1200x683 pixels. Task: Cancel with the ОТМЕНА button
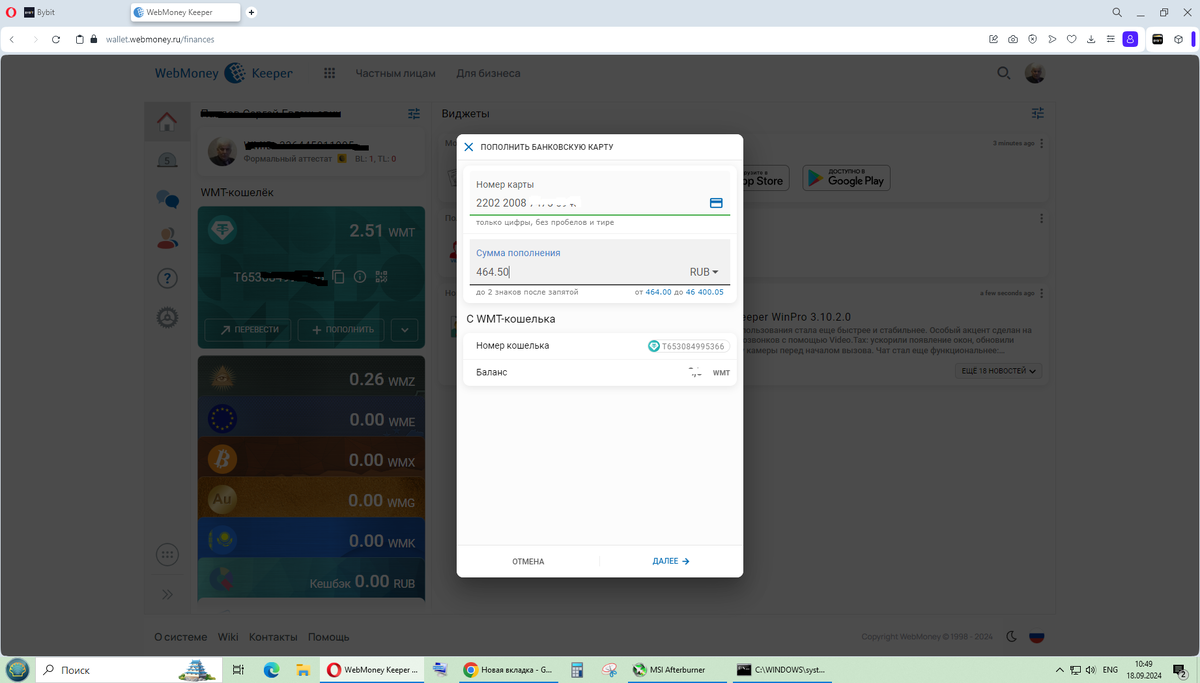click(x=528, y=561)
